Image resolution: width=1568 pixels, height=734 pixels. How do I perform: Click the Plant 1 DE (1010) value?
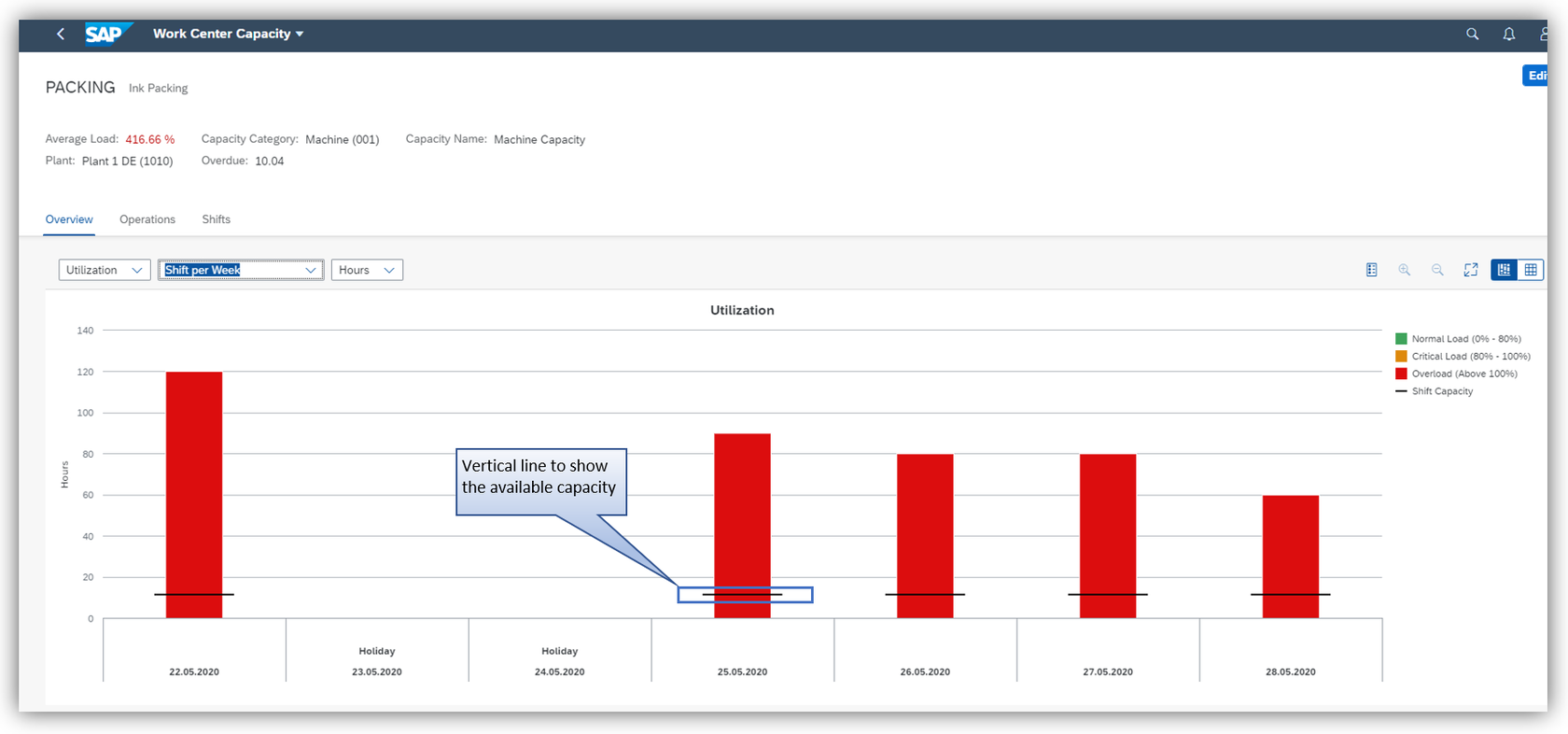[127, 162]
